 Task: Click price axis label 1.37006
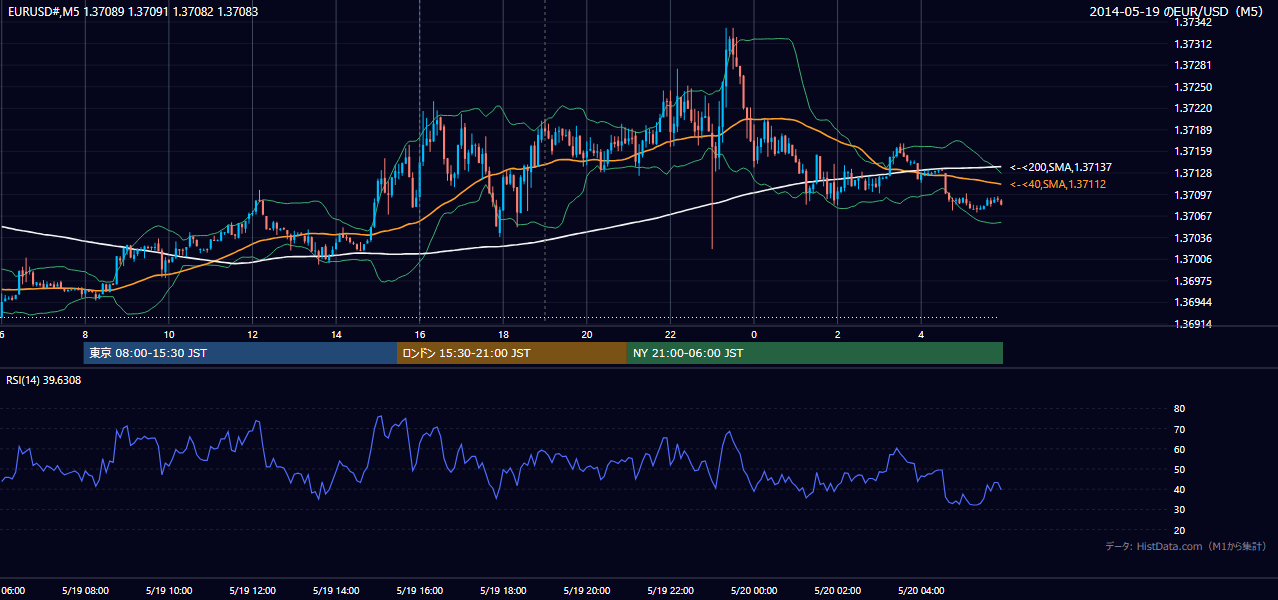1193,259
